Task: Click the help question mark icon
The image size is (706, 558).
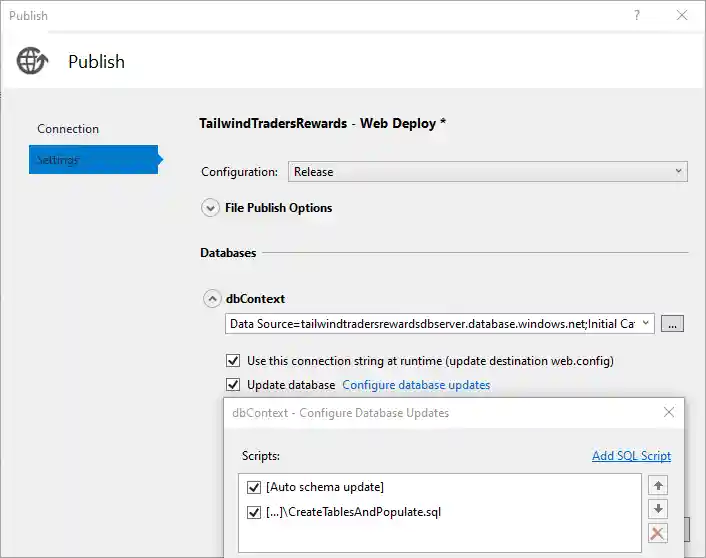Action: pos(636,15)
